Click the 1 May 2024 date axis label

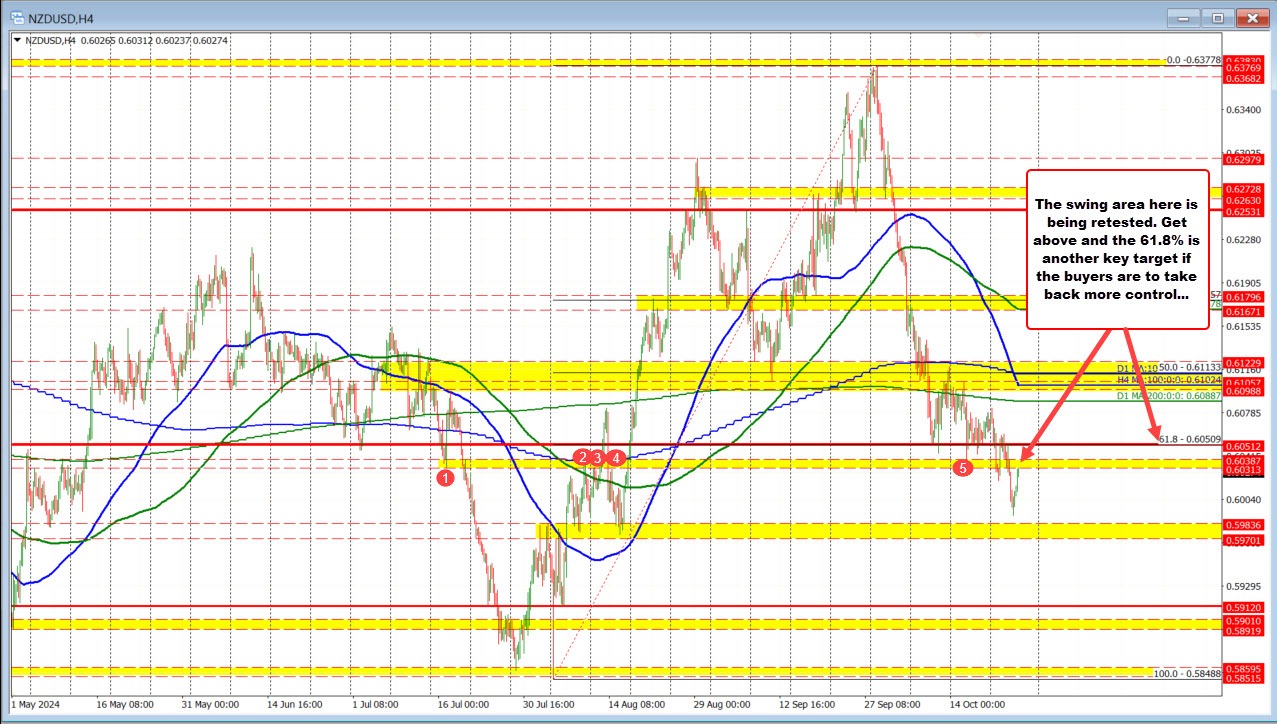point(34,704)
